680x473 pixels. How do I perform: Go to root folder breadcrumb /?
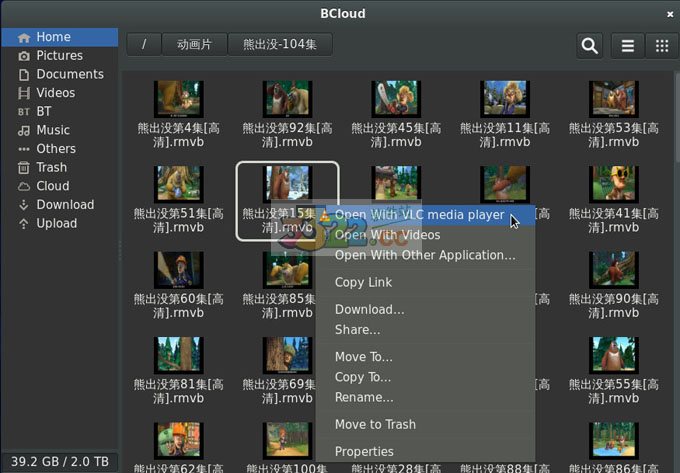coord(144,44)
